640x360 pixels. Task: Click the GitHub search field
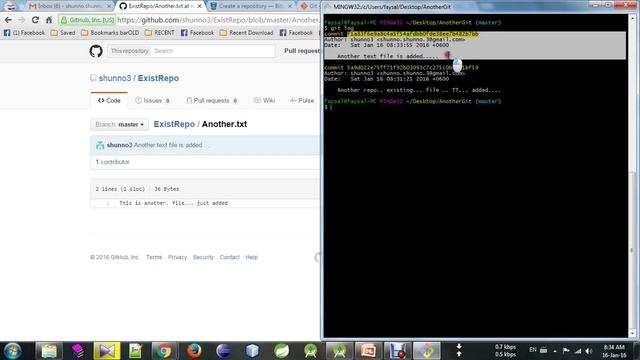pos(213,51)
